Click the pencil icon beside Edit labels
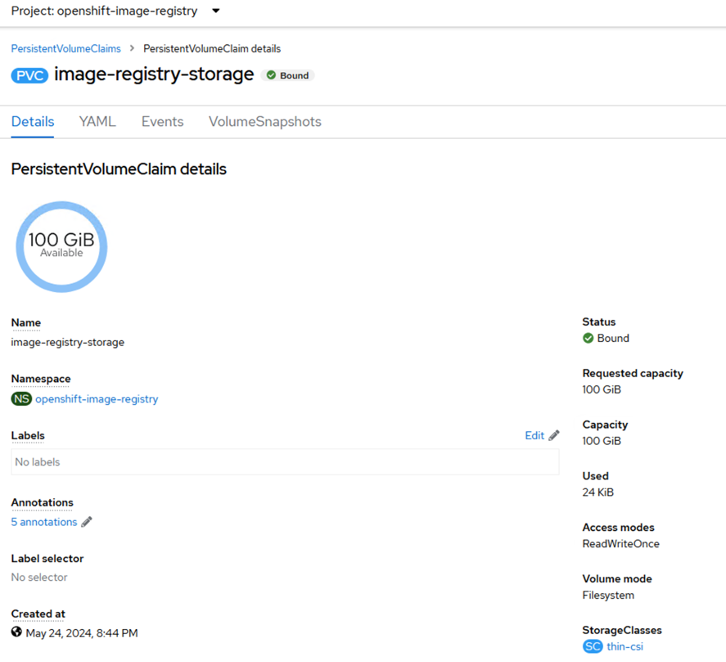726x662 pixels. (554, 436)
